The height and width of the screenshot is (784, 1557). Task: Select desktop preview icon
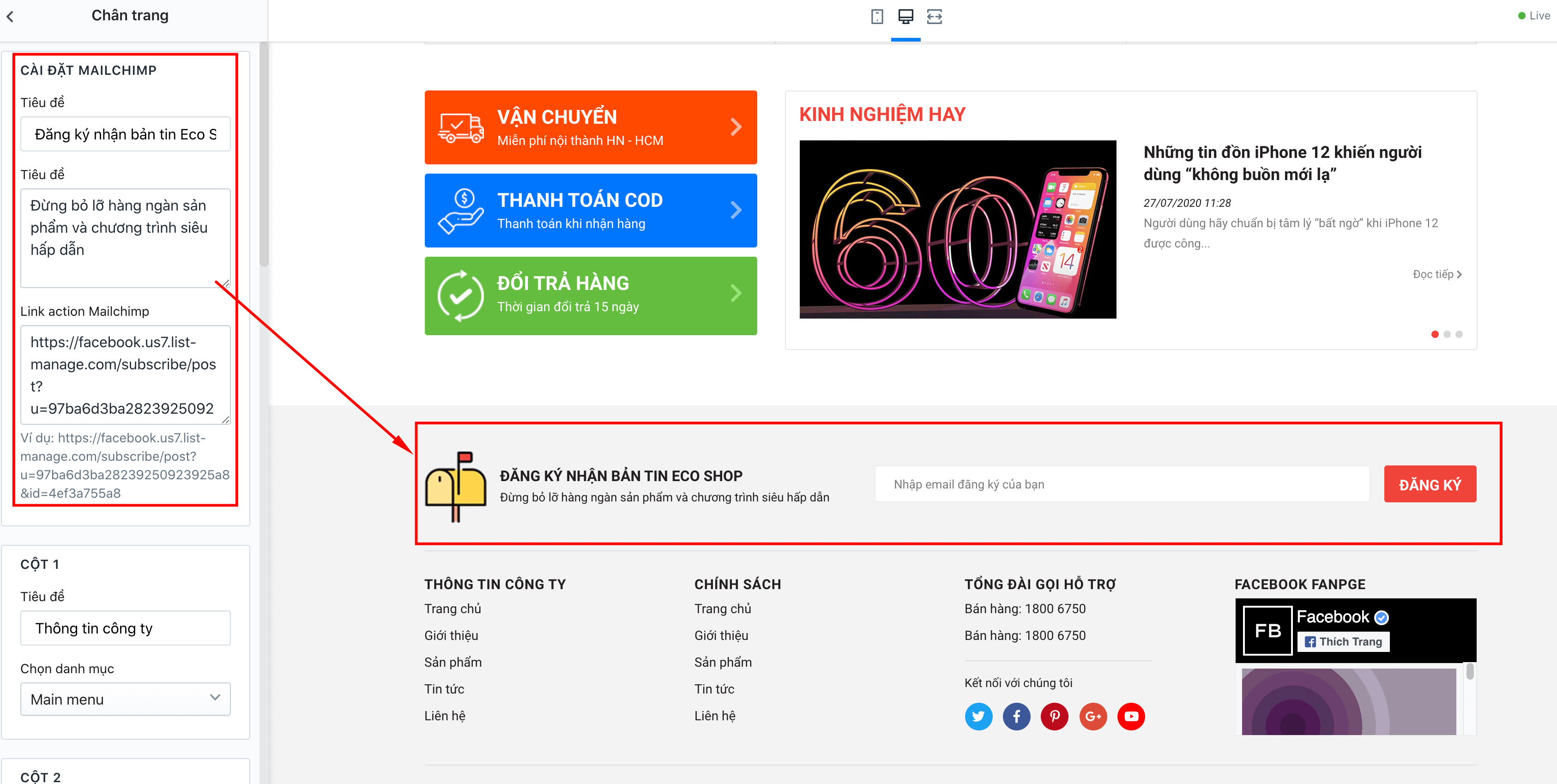point(905,16)
